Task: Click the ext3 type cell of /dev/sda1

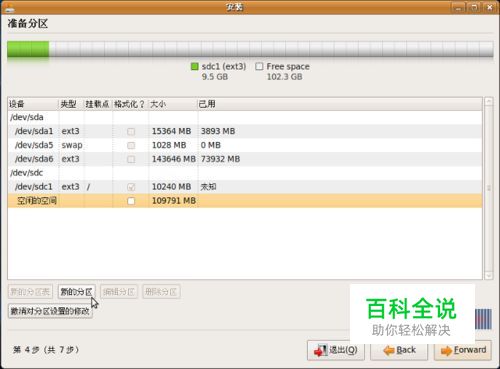Action: click(x=70, y=131)
